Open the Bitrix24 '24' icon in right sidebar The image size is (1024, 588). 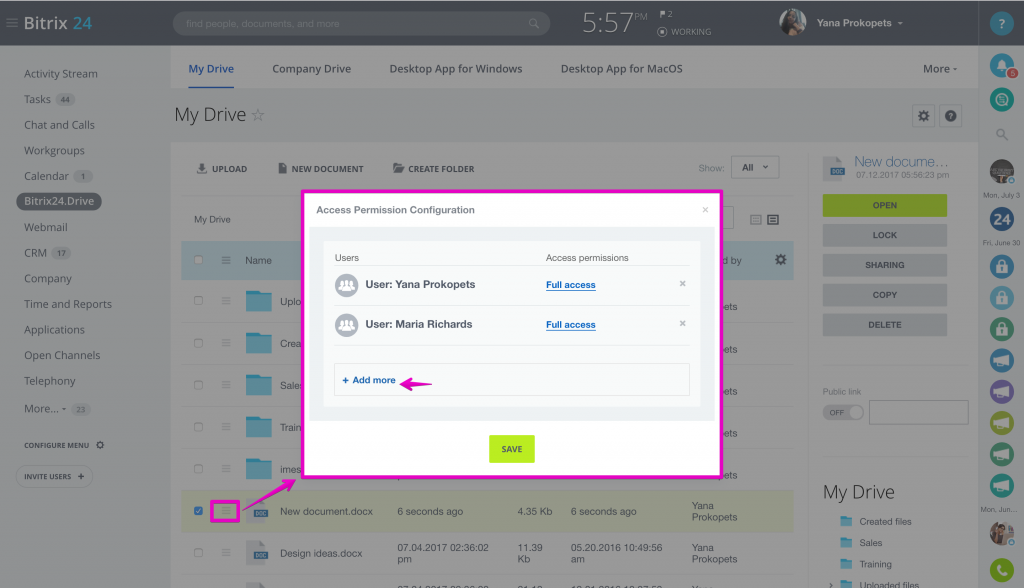(x=1001, y=219)
